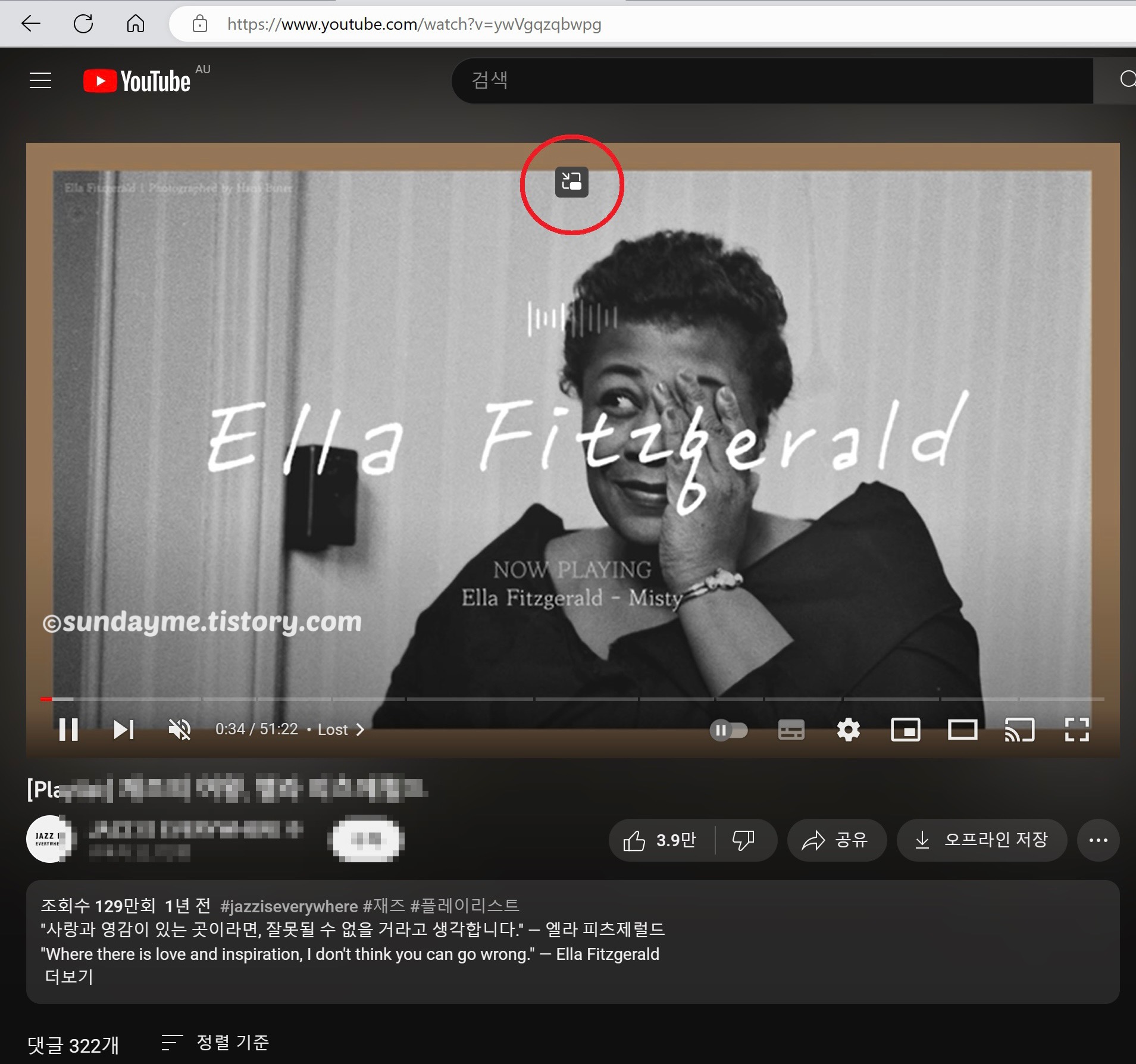This screenshot has width=1136, height=1064.
Task: Open the #플레이리스트 hashtag link
Action: [x=465, y=906]
